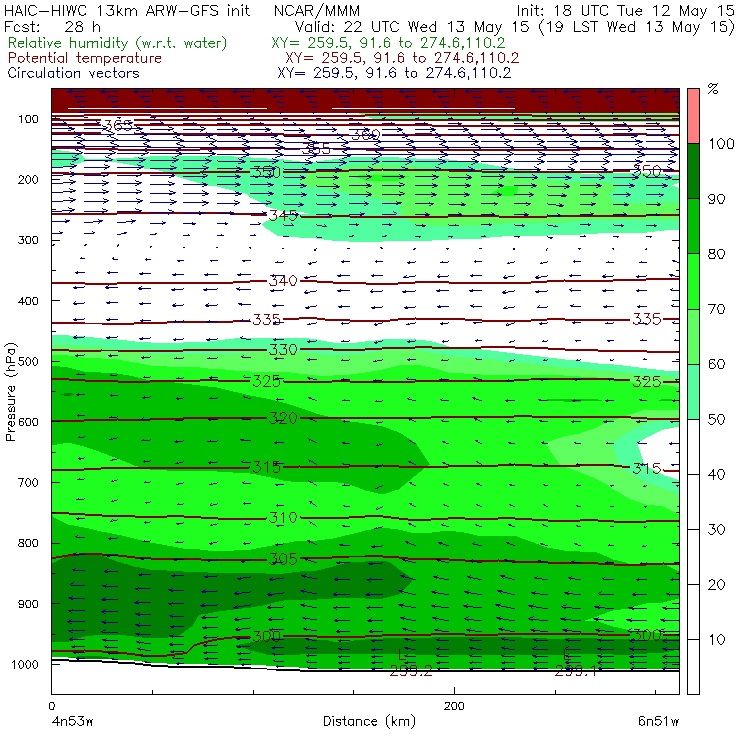Click the 1000 hPa pressure axis label
Screen dimensions: 740x740
tap(25, 664)
